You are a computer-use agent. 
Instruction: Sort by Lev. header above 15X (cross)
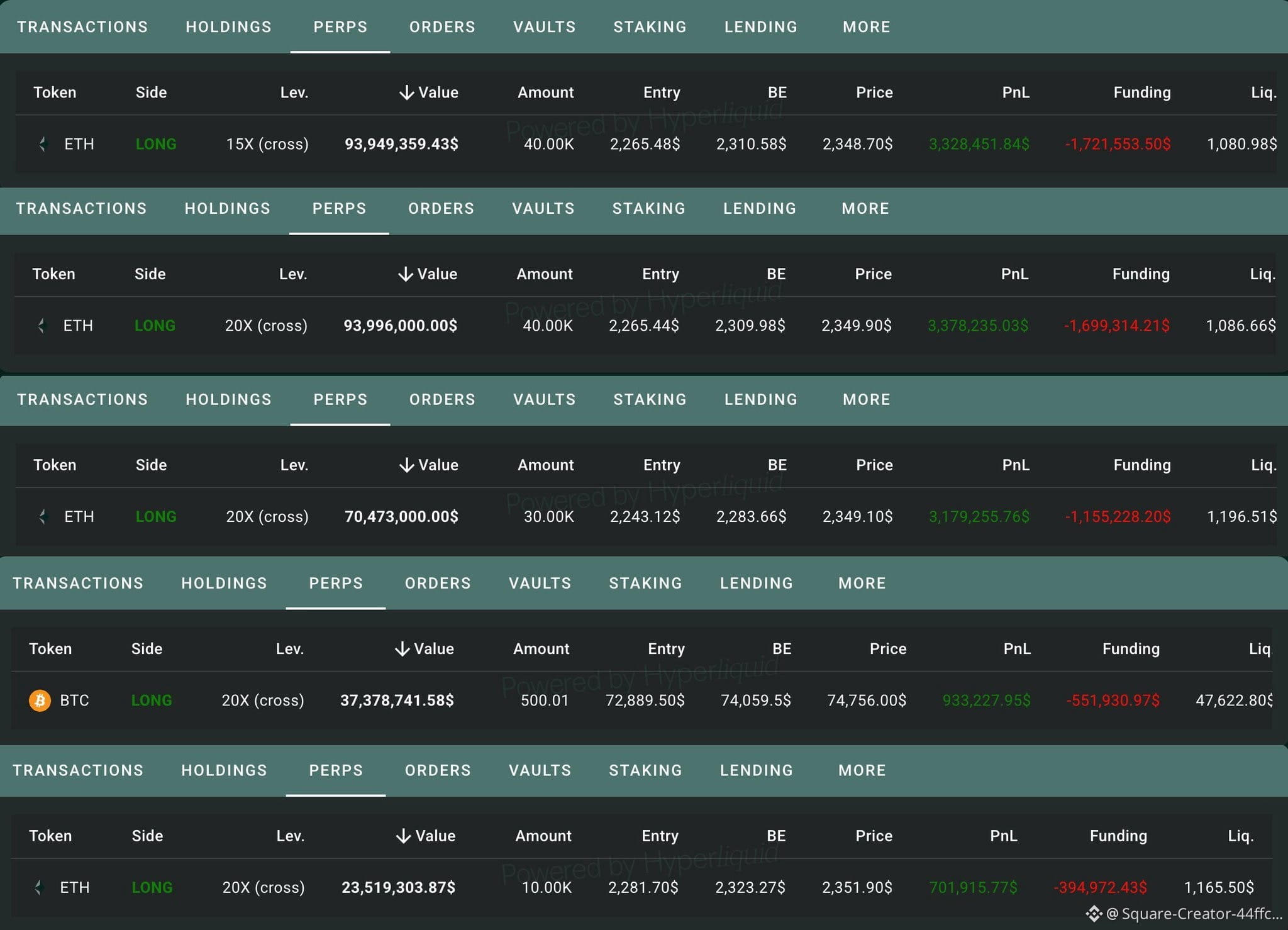point(294,92)
